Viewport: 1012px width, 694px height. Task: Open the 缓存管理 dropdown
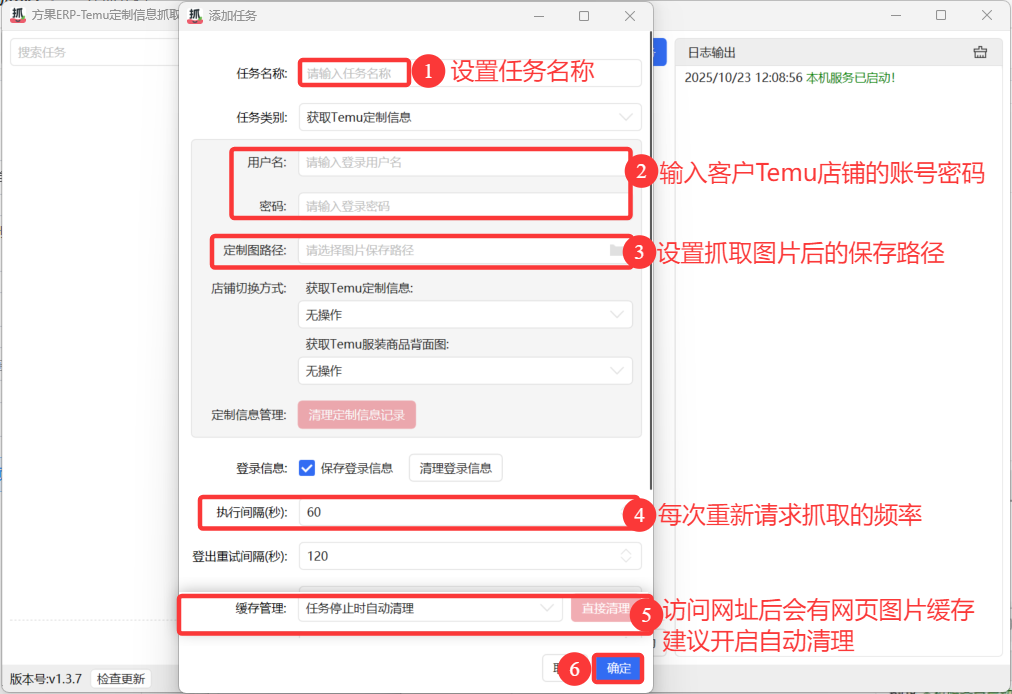430,608
